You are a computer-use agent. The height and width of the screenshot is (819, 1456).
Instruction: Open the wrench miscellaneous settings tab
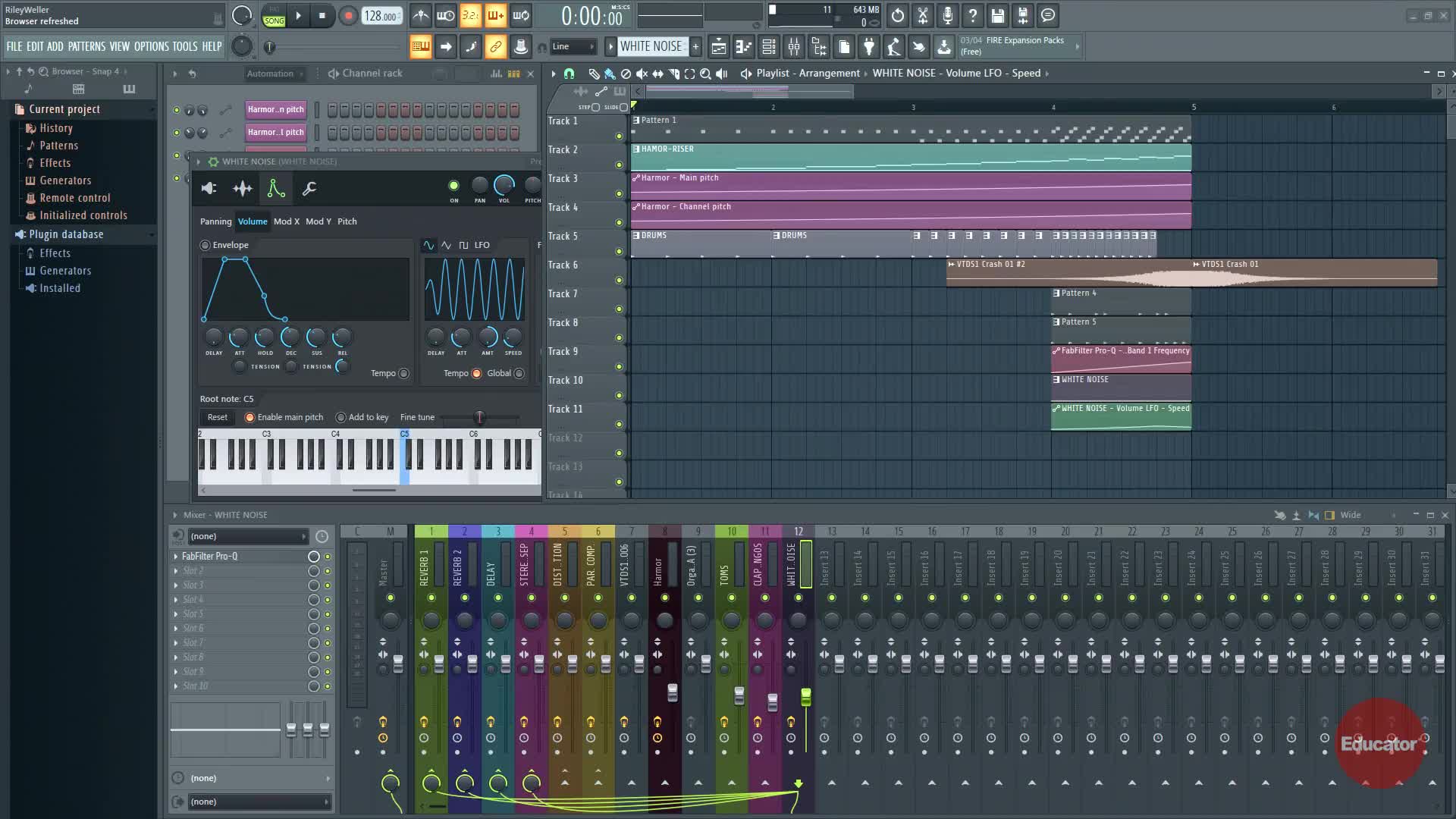point(309,189)
